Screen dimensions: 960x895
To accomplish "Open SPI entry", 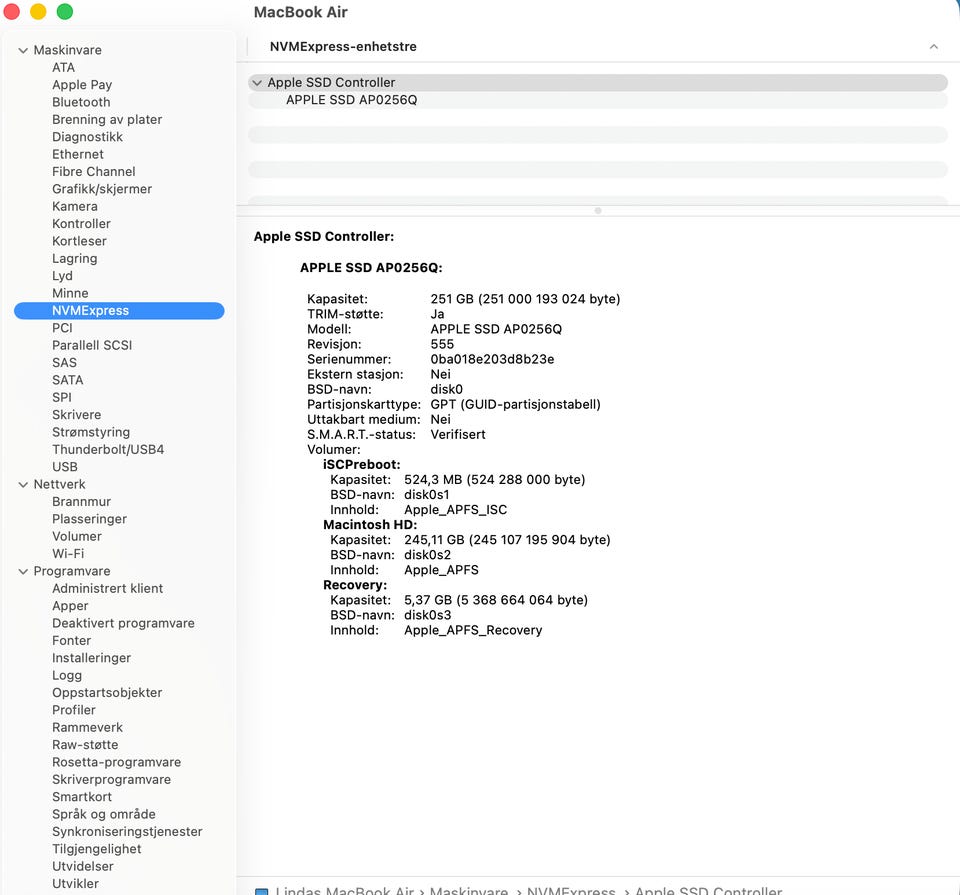I will click(x=62, y=397).
